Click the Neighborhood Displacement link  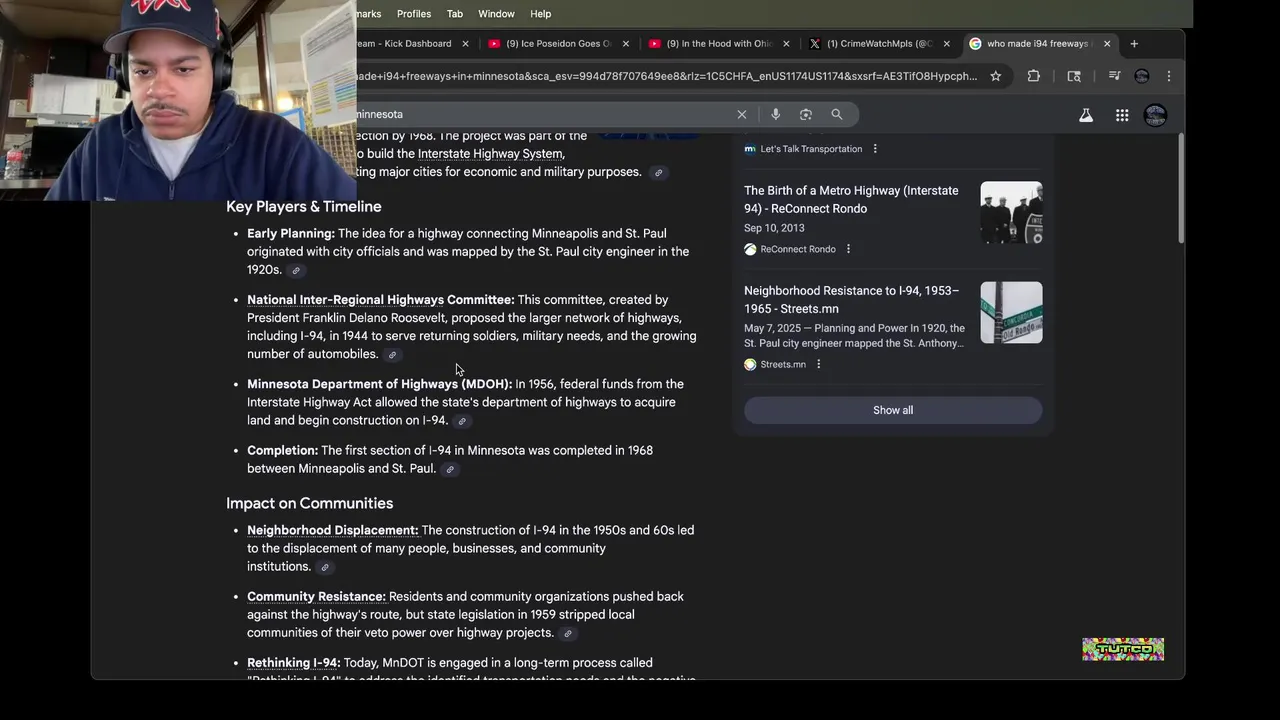coord(333,530)
